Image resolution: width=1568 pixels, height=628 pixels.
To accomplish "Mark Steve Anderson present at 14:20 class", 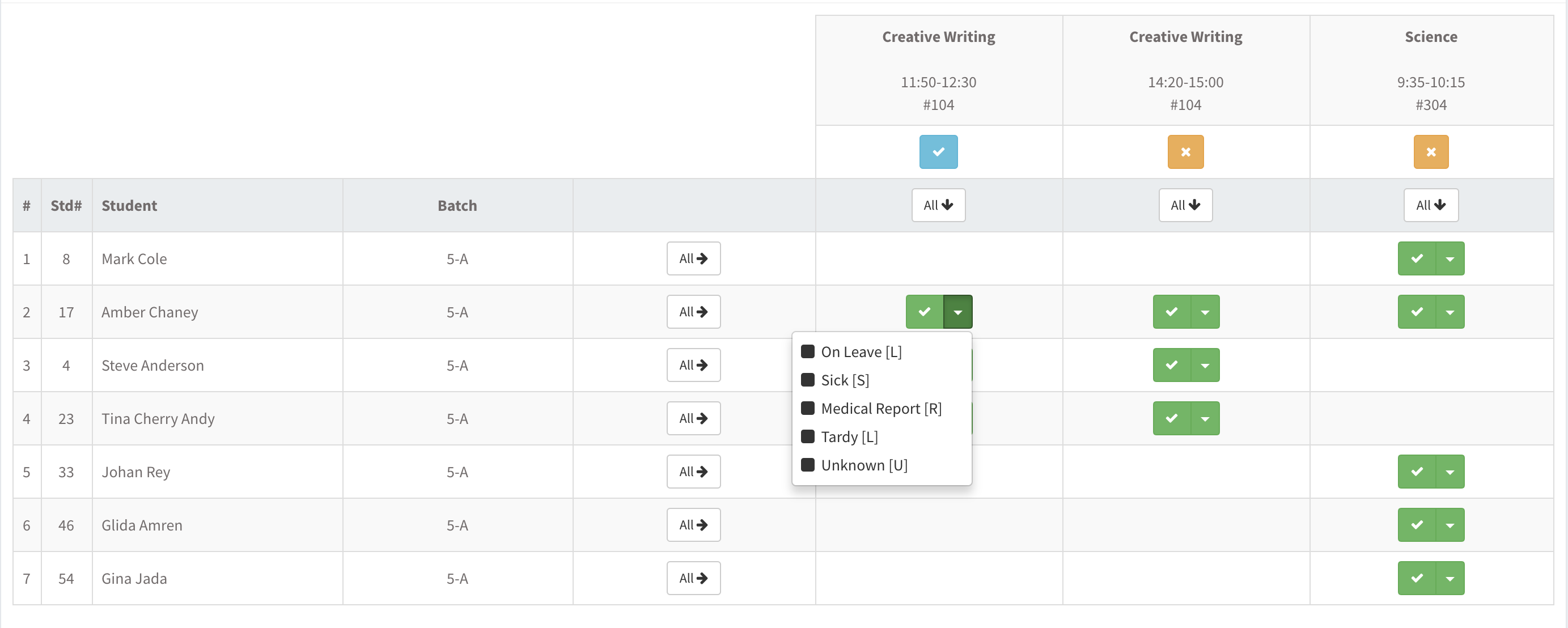I will coord(1172,365).
